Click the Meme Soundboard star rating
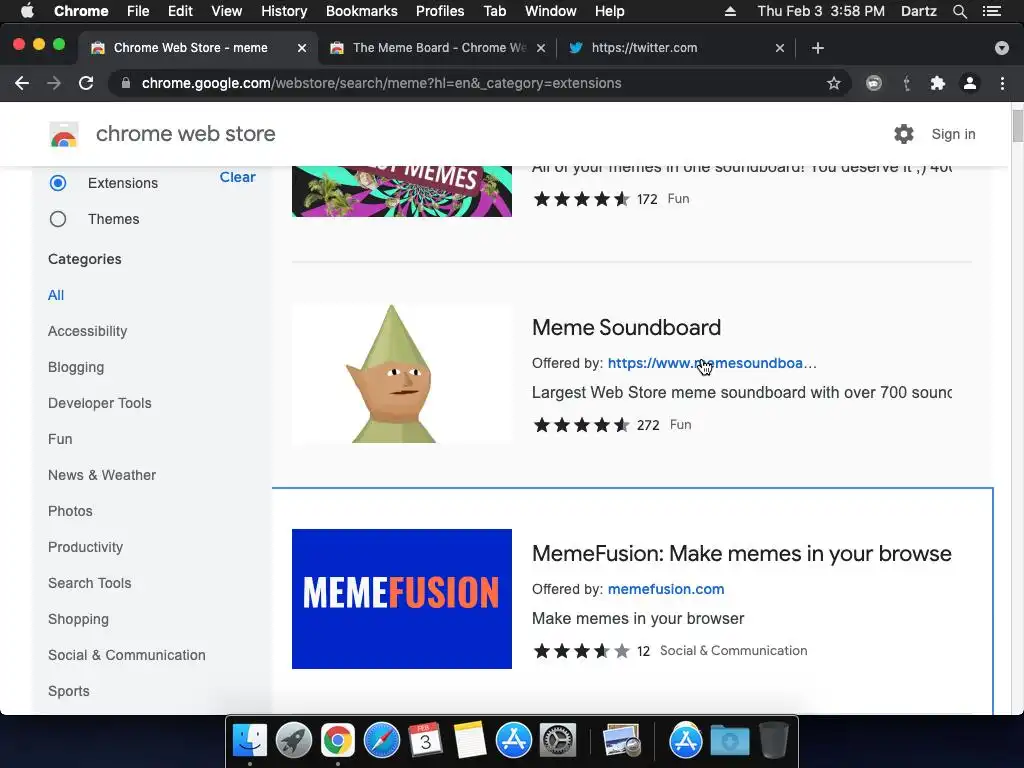The width and height of the screenshot is (1024, 768). coord(581,425)
